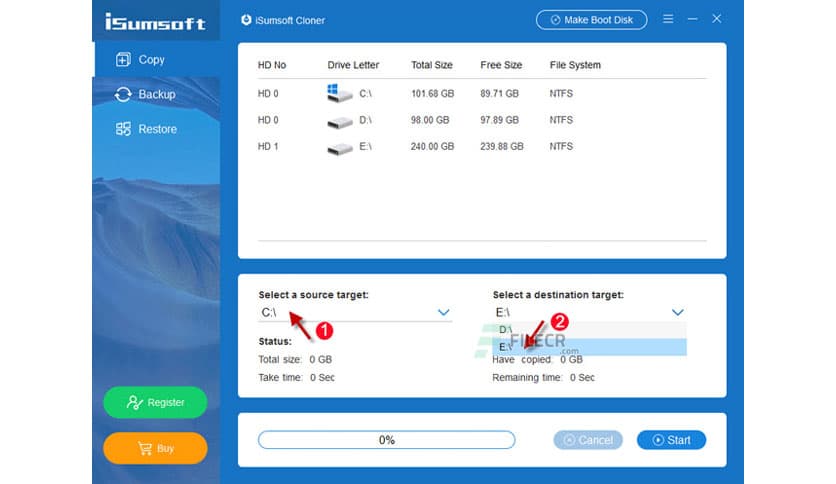This screenshot has width=836, height=484.
Task: Click the 97.89 GB free size cell
Action: click(499, 120)
